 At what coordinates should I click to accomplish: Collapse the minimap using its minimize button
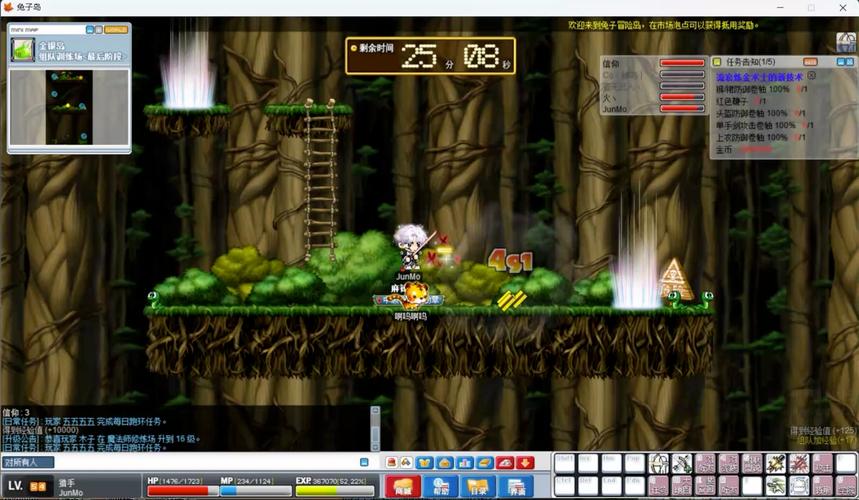tap(90, 30)
